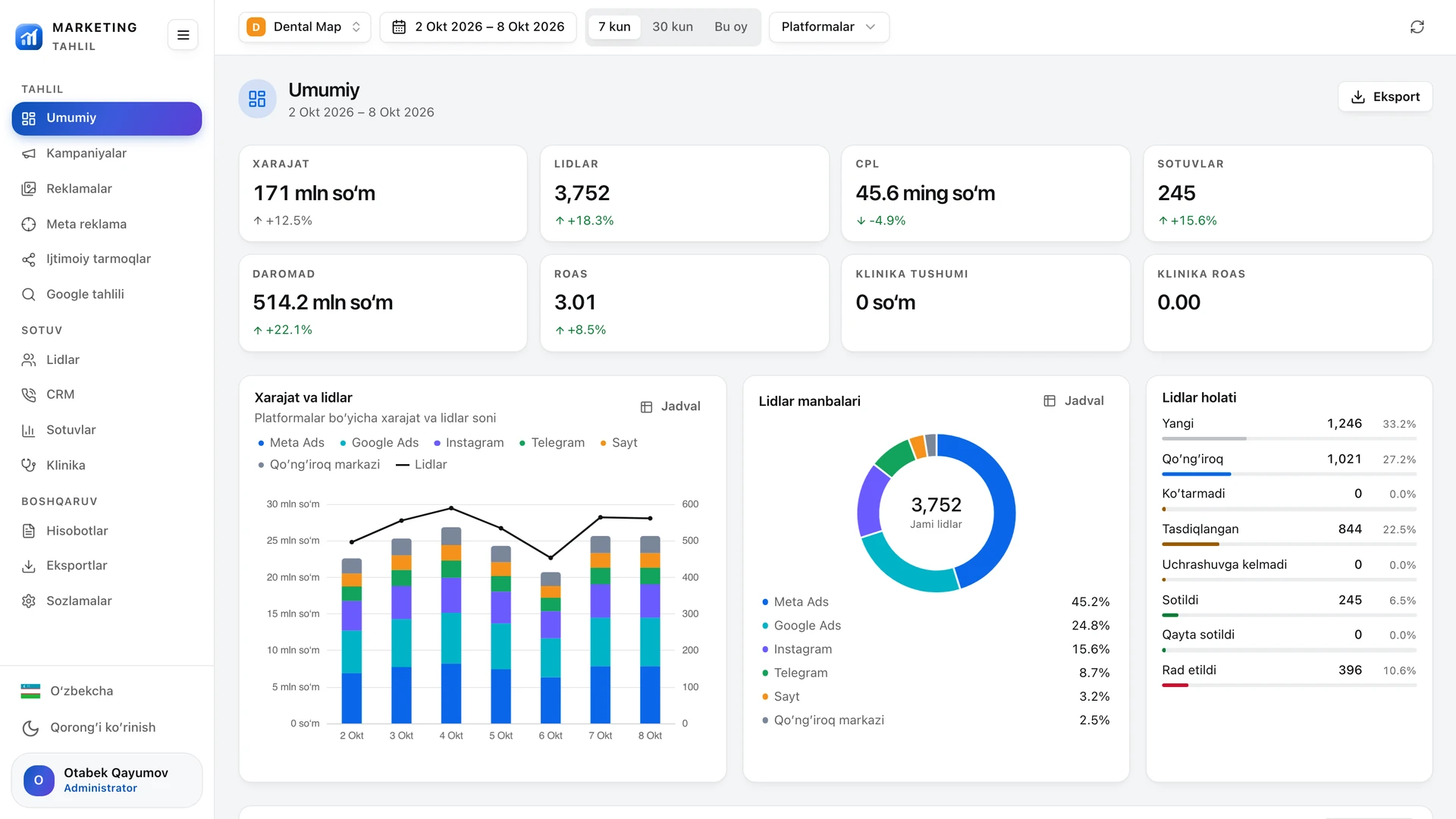Toggle Instagram legend series in chart
The width and height of the screenshot is (1456, 819).
[469, 443]
